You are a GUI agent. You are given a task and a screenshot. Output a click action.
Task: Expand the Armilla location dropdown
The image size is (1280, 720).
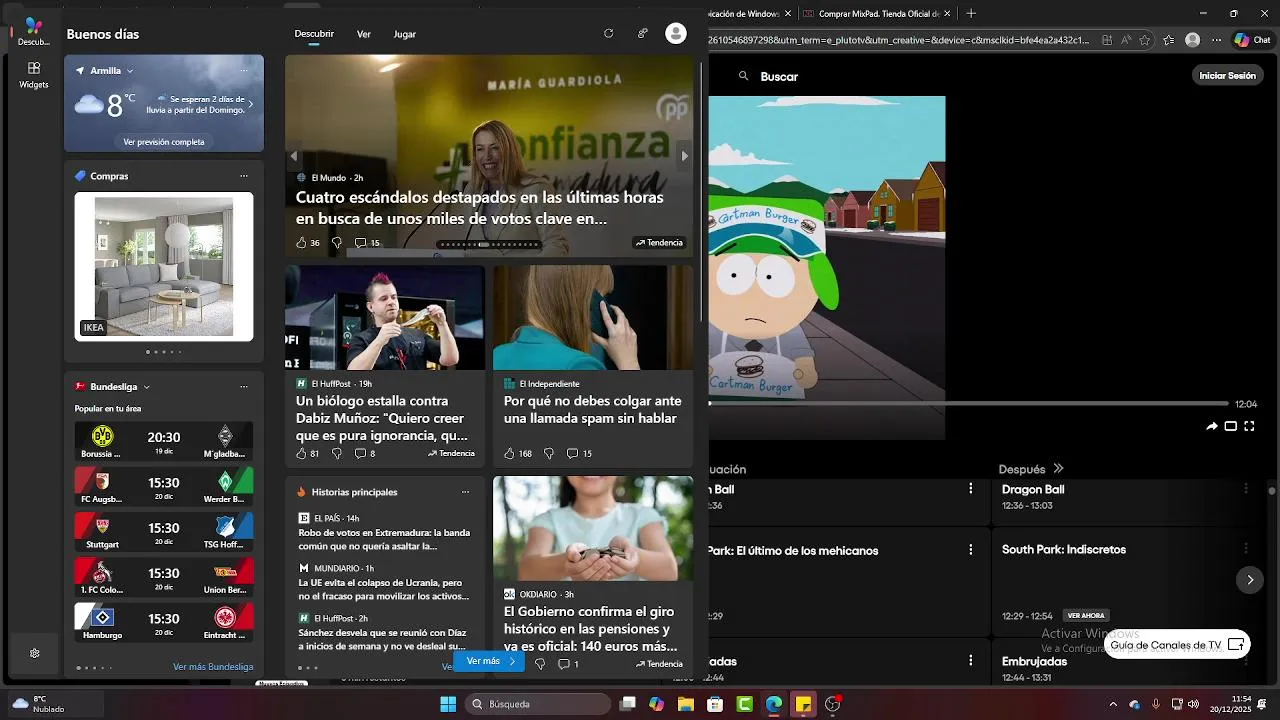[130, 71]
